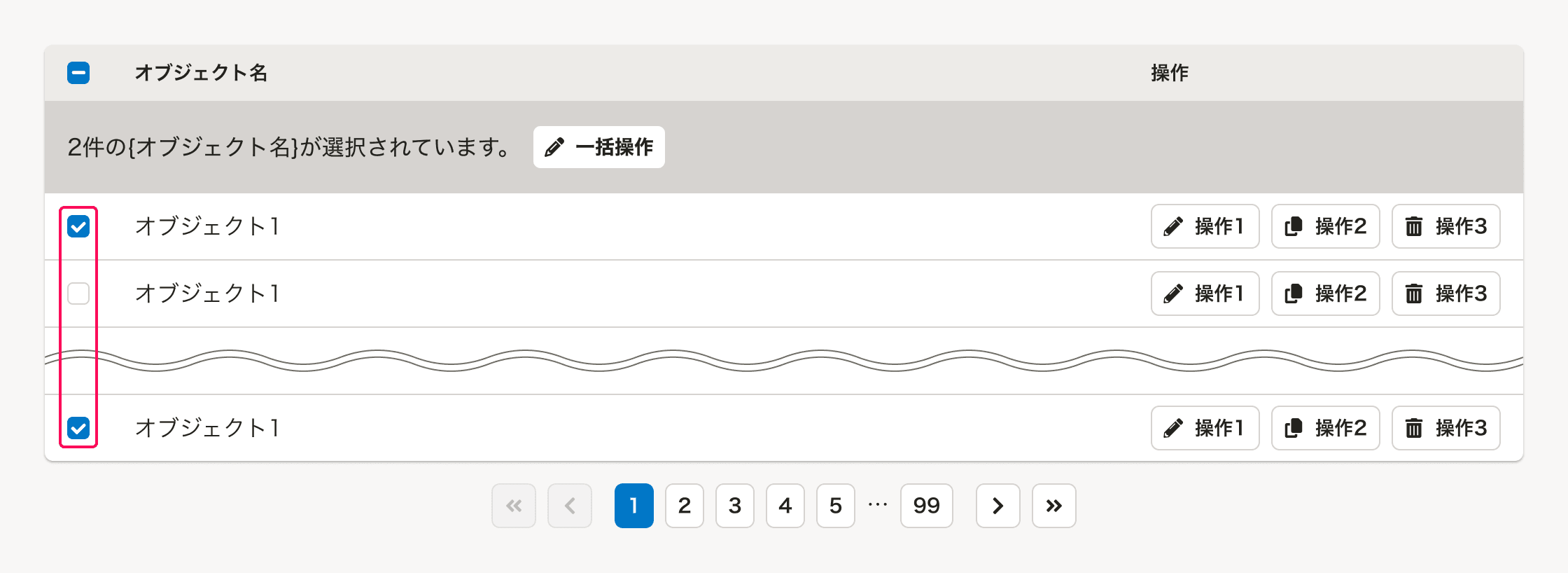Jump to last page double chevron

(x=1054, y=506)
